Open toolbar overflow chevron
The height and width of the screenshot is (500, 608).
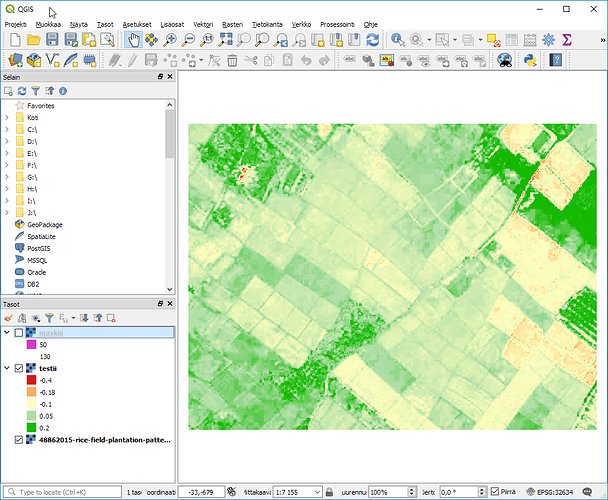click(603, 40)
